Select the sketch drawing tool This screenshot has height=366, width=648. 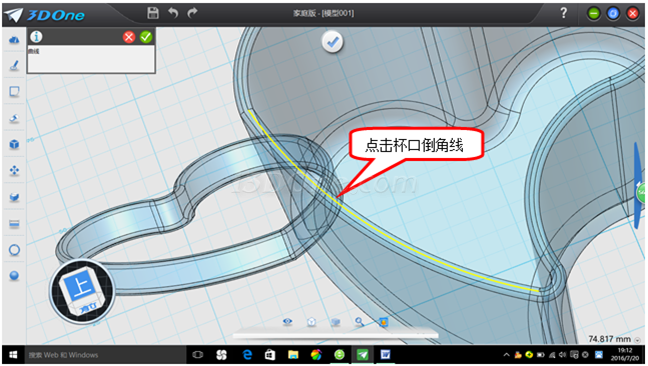click(x=14, y=65)
